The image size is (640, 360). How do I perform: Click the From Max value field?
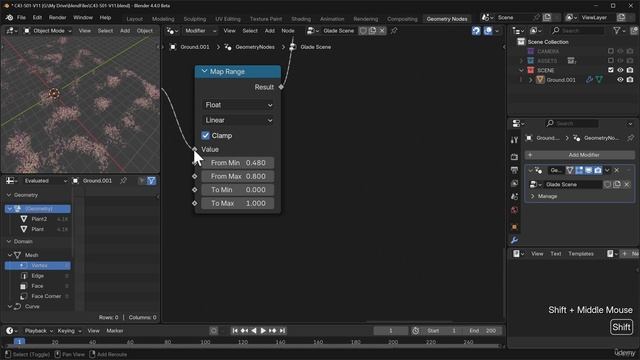coord(238,176)
